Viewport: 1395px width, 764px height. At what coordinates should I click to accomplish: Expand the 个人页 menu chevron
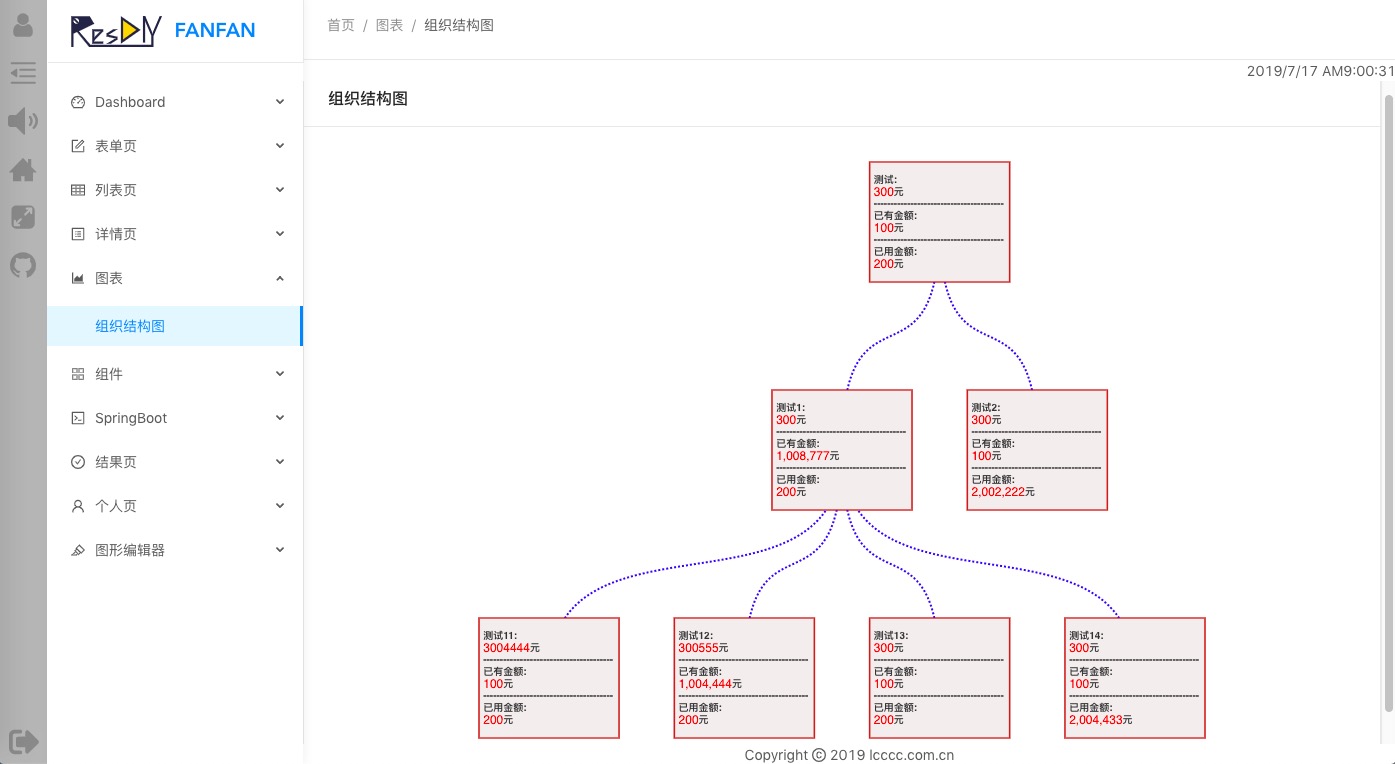280,505
